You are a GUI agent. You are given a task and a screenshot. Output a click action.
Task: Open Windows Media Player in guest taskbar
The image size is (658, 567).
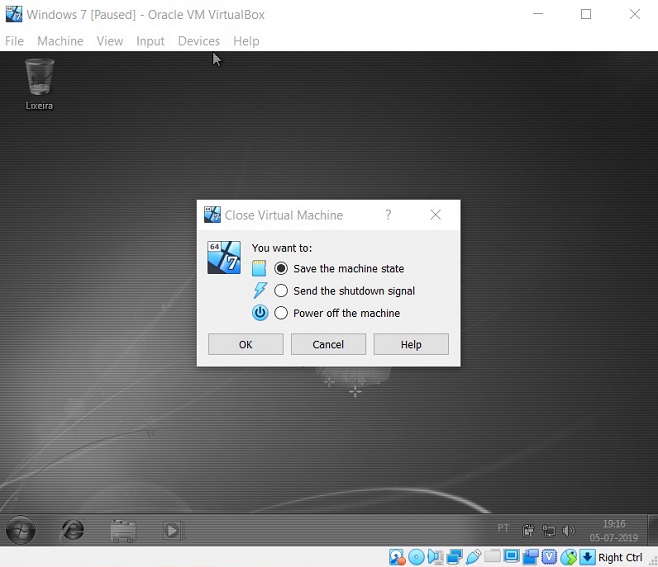tap(173, 531)
